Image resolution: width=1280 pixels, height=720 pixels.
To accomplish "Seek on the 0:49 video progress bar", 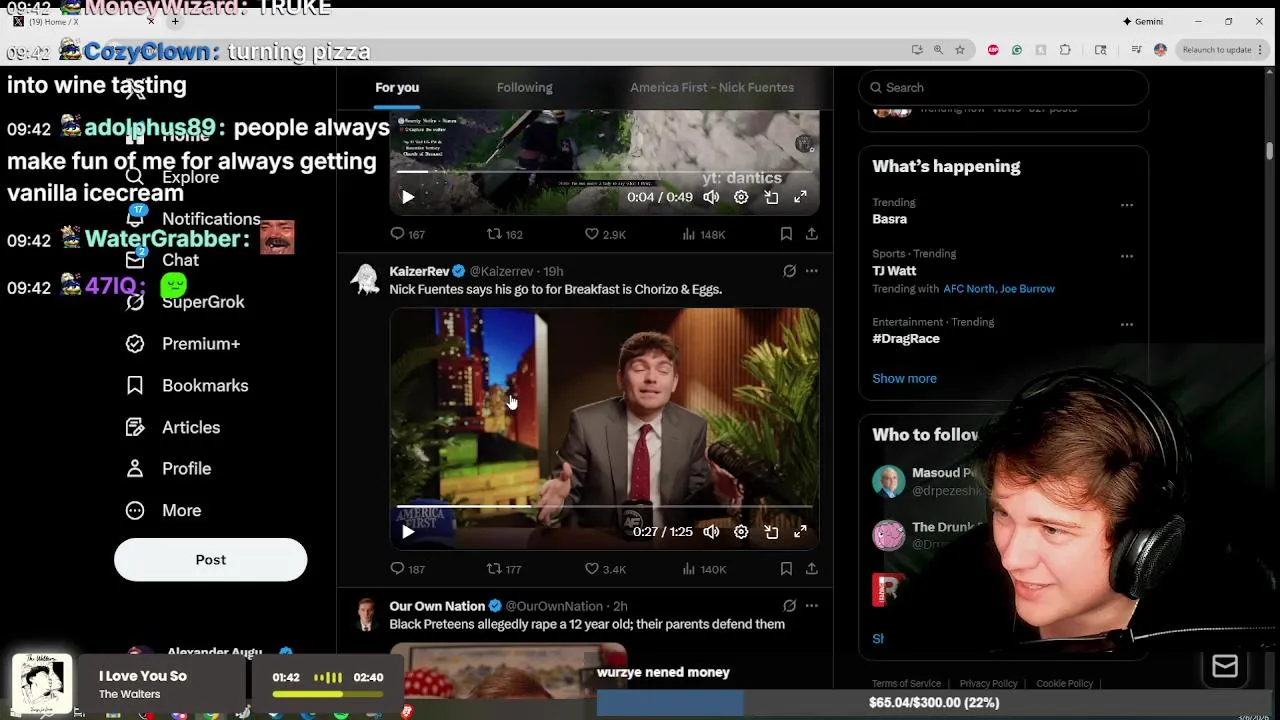I will point(604,172).
